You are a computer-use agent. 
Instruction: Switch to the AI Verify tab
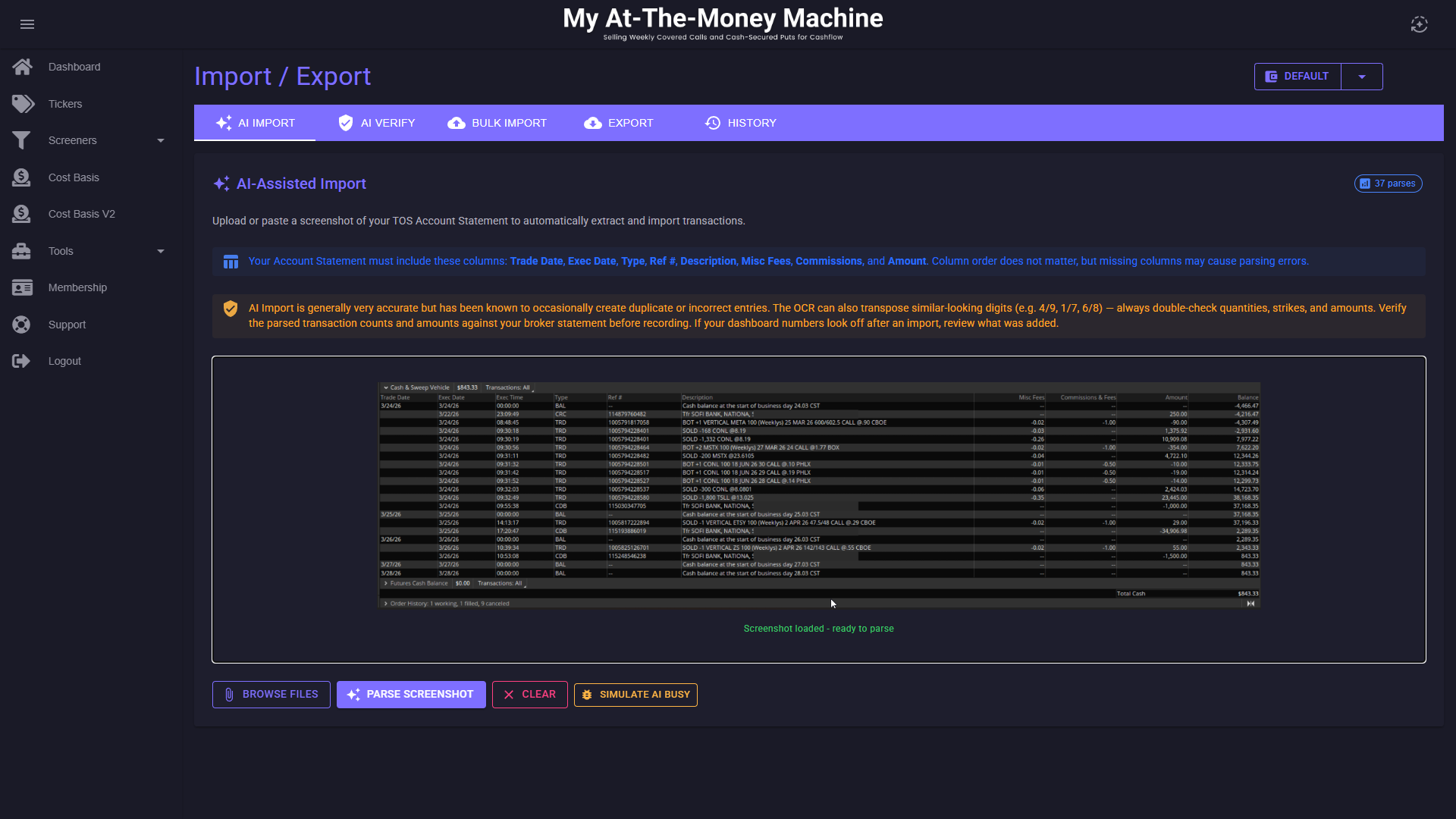[x=377, y=123]
